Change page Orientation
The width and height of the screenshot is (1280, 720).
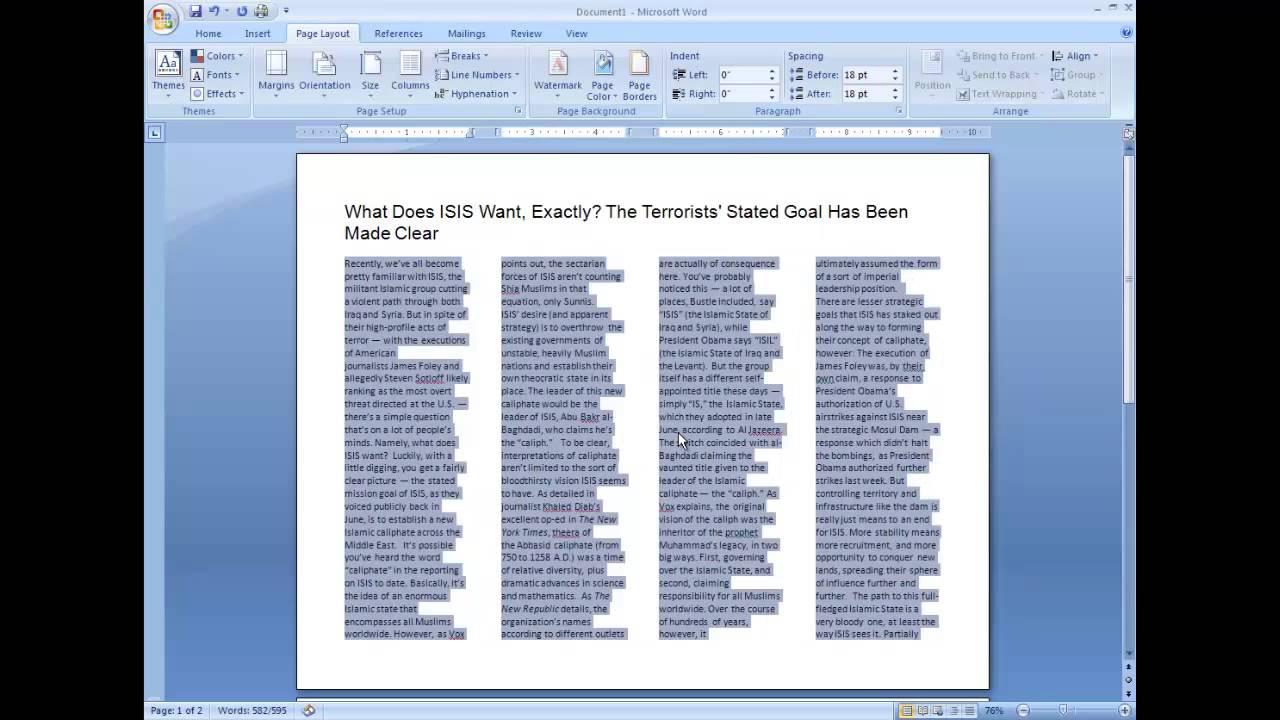324,74
